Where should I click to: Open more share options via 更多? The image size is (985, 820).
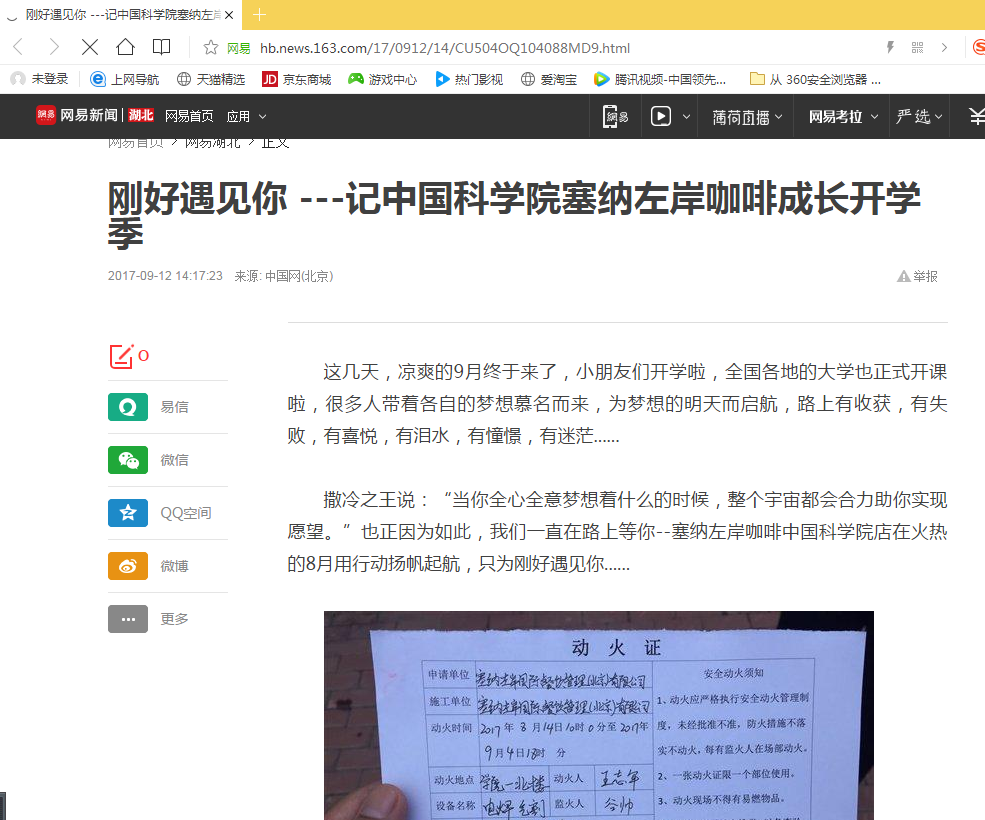coord(128,619)
